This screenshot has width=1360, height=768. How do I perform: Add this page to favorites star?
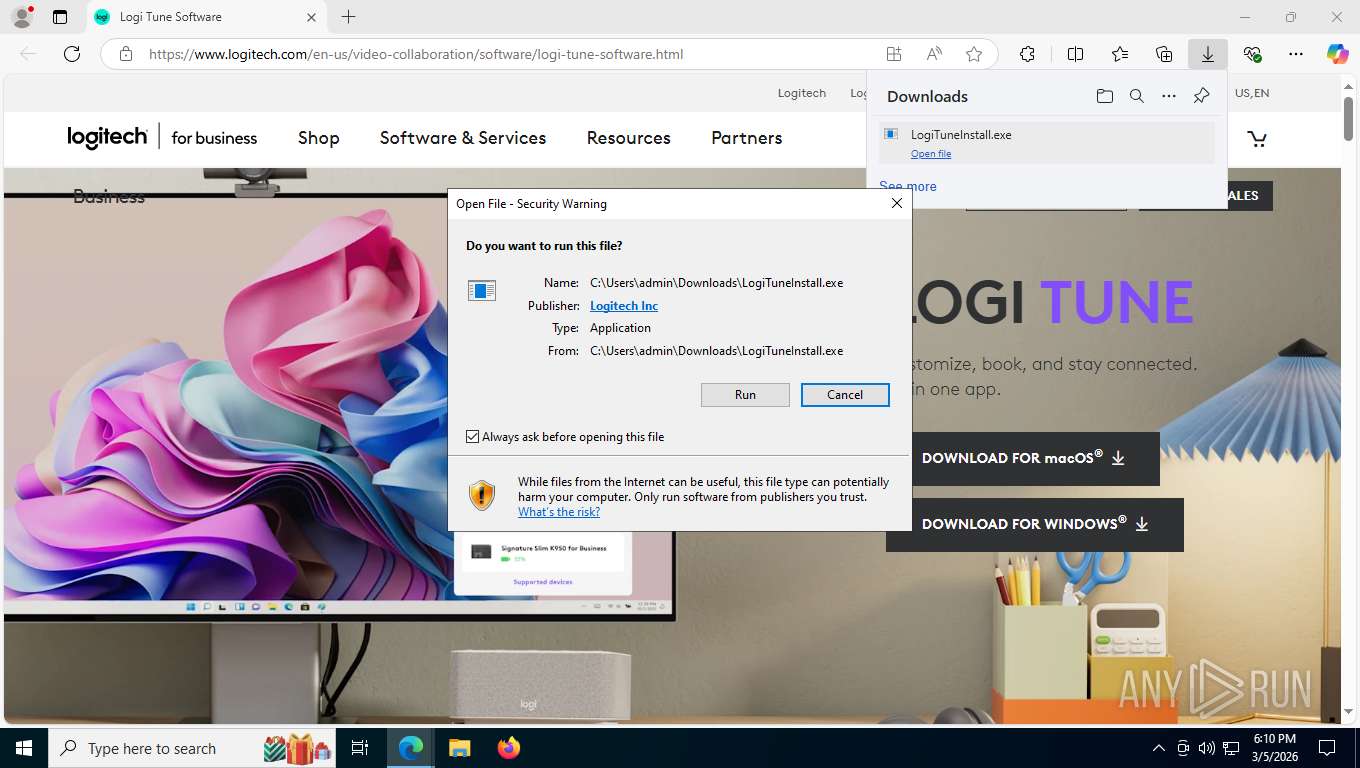click(974, 54)
